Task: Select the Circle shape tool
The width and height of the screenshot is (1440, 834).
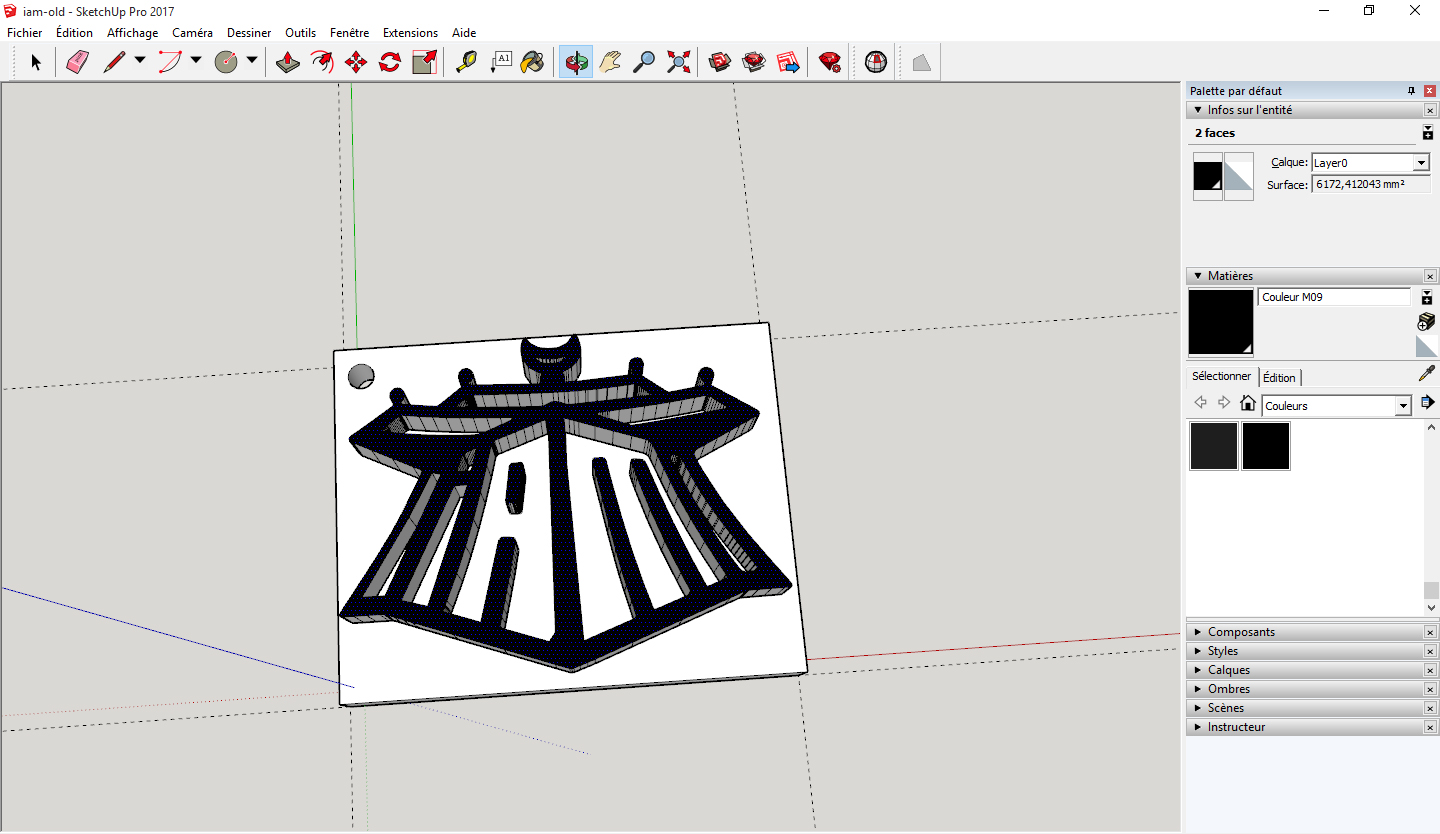Action: pyautogui.click(x=226, y=62)
